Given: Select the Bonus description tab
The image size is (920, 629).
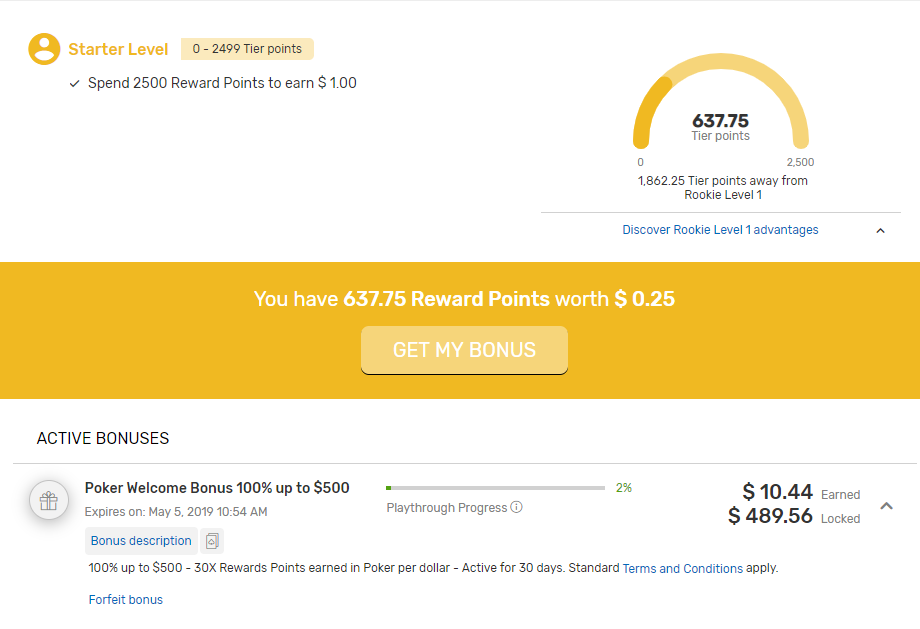Looking at the screenshot, I should click(141, 541).
